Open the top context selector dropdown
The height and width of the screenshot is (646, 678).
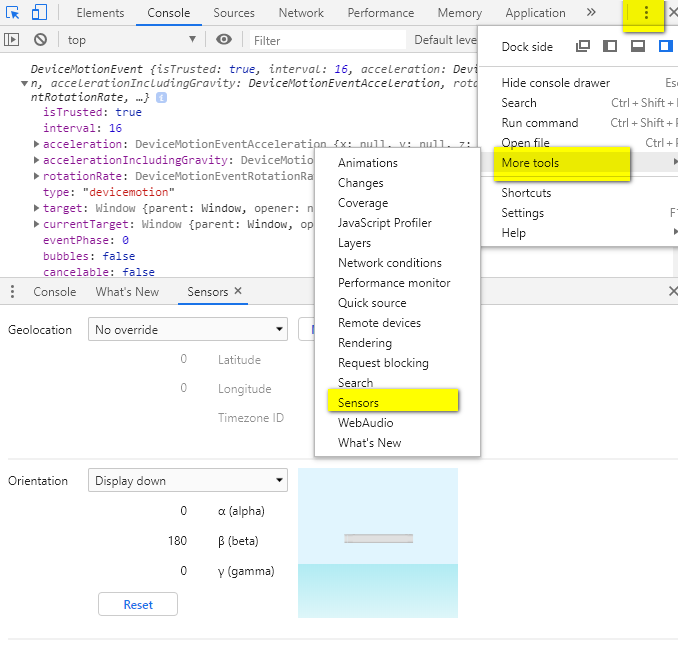(131, 40)
